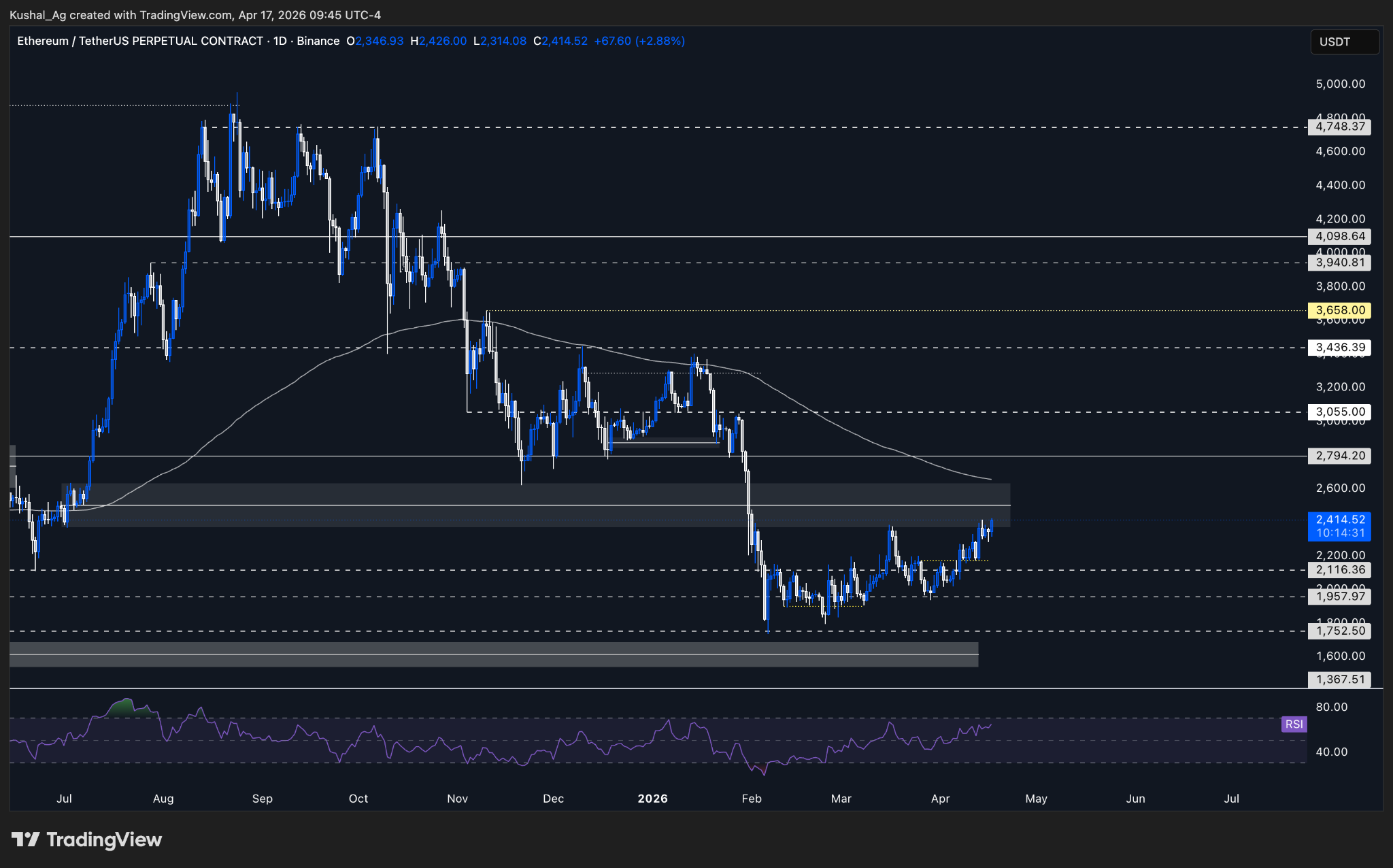This screenshot has width=1393, height=868.
Task: Click the yellow 3,658.00 price alert label
Action: [1339, 310]
